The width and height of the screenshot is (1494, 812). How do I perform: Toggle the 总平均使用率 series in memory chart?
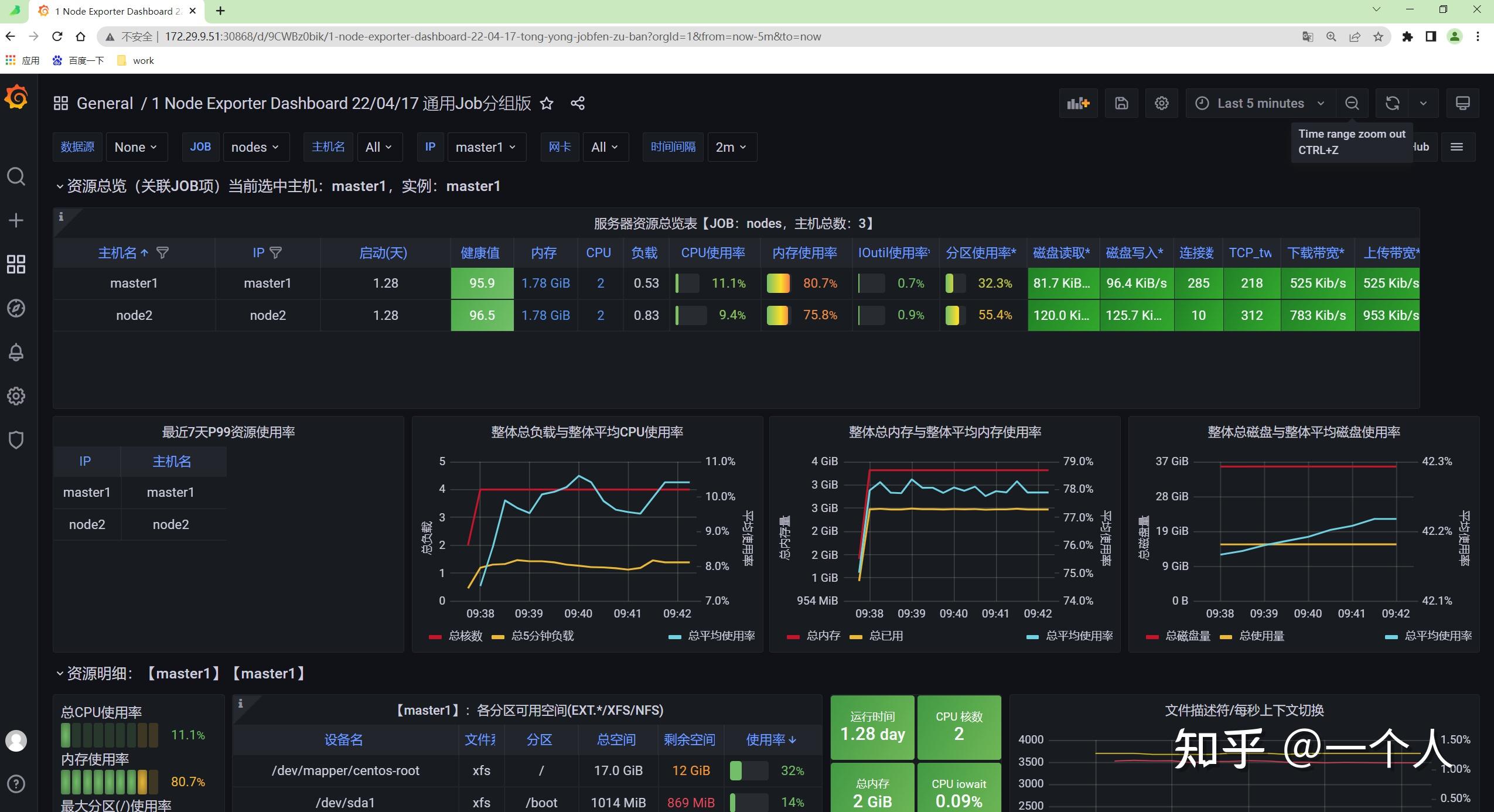pos(1070,636)
